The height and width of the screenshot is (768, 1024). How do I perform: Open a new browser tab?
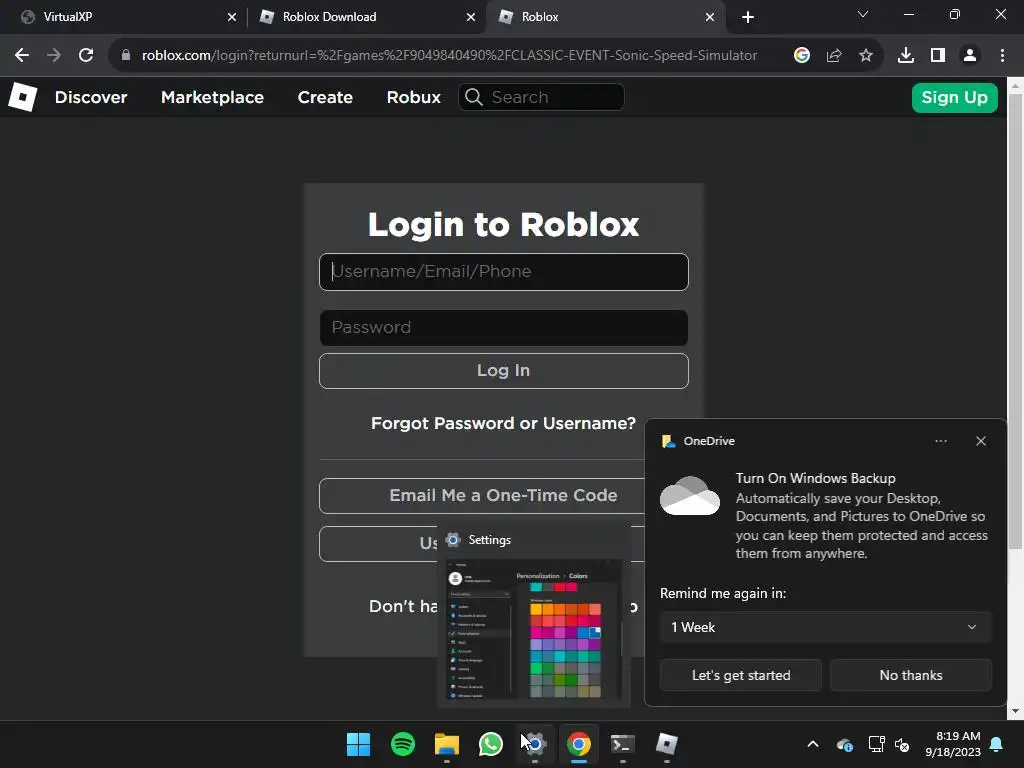point(748,17)
